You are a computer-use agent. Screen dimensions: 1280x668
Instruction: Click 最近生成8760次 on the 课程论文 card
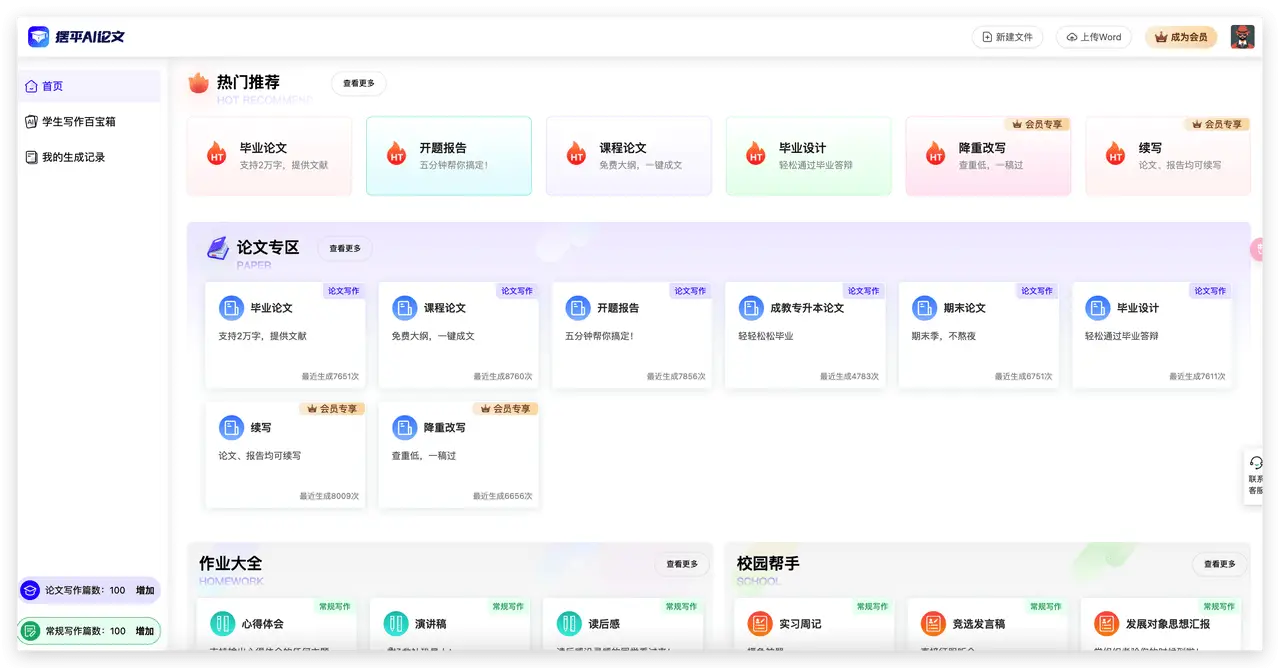(x=503, y=377)
